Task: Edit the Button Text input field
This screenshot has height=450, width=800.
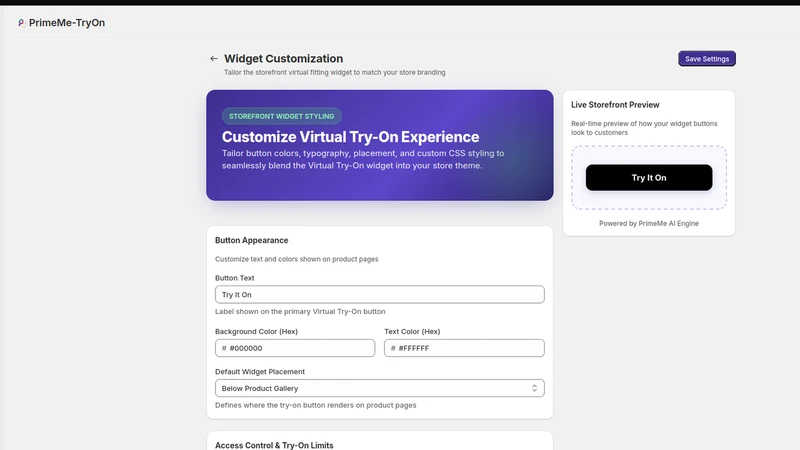Action: 380,294
